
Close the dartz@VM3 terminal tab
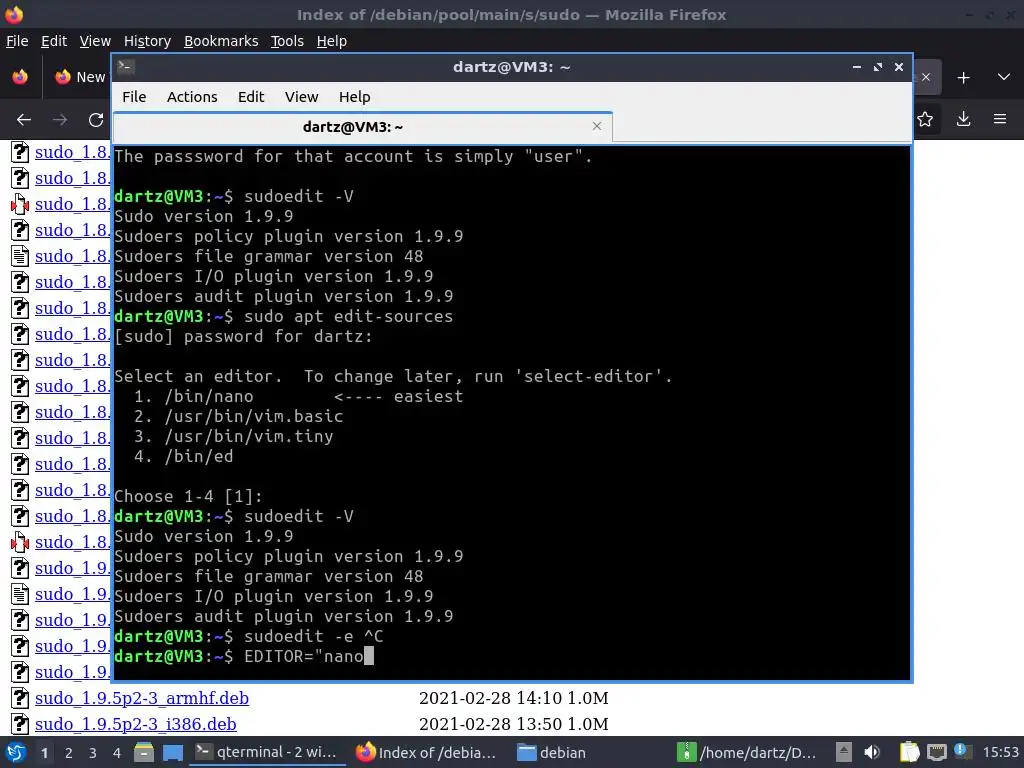pos(596,126)
